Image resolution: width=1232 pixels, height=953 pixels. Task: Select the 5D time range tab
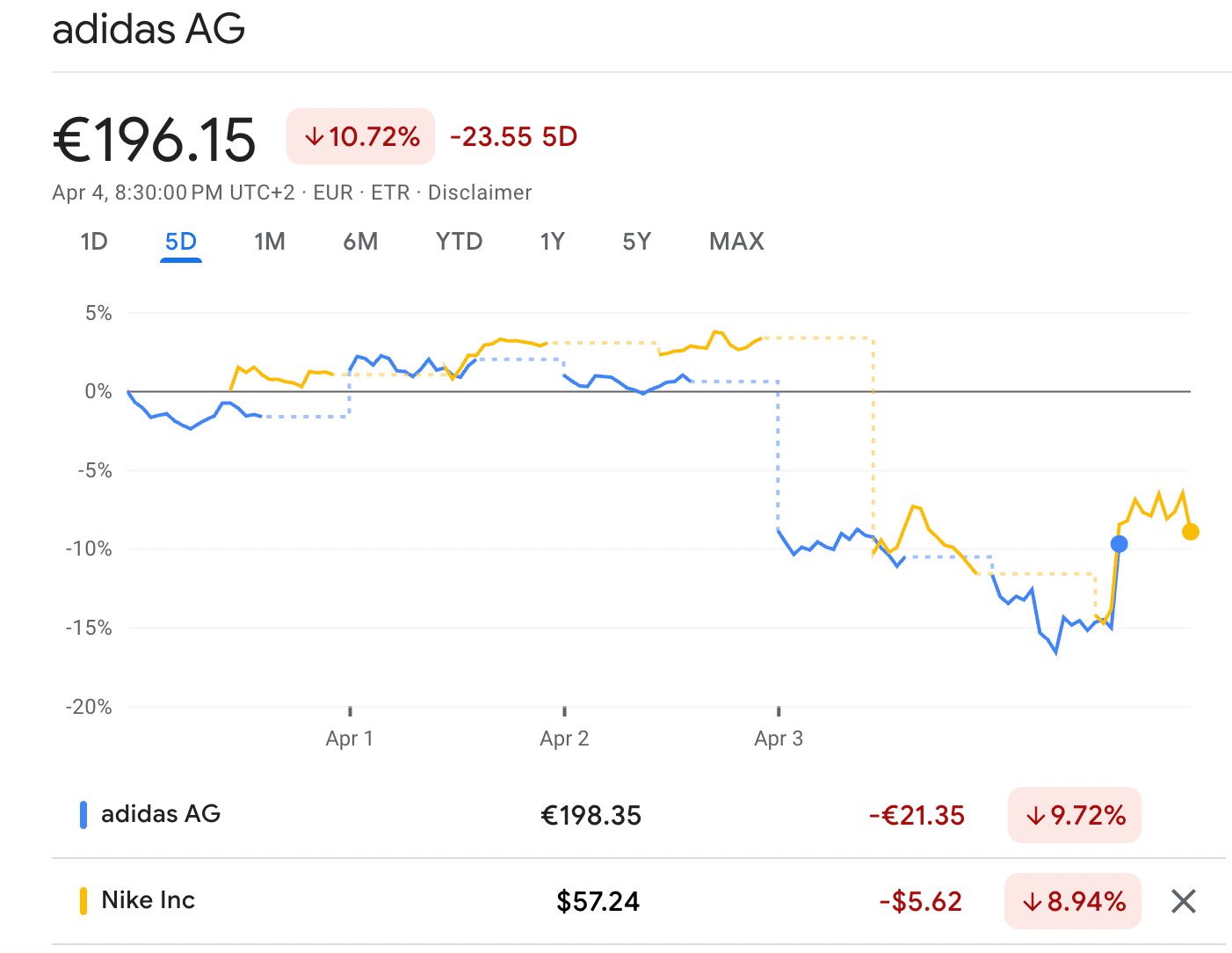181,242
